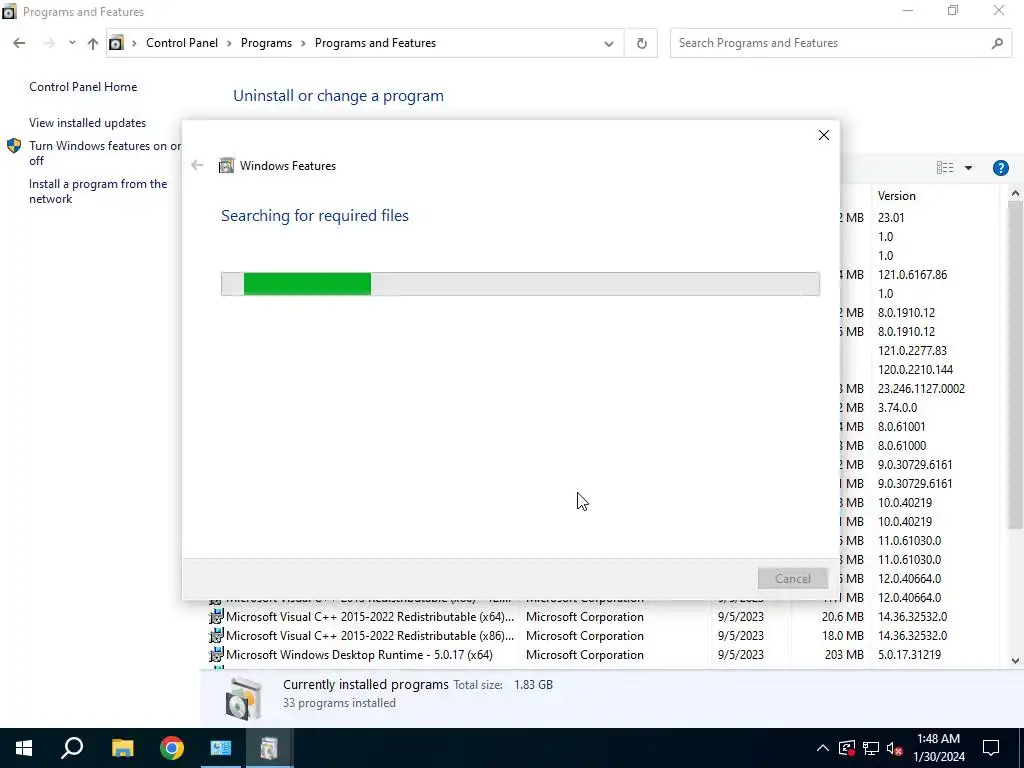Click the Windows Features dialog icon
This screenshot has height=768, width=1024.
point(226,165)
